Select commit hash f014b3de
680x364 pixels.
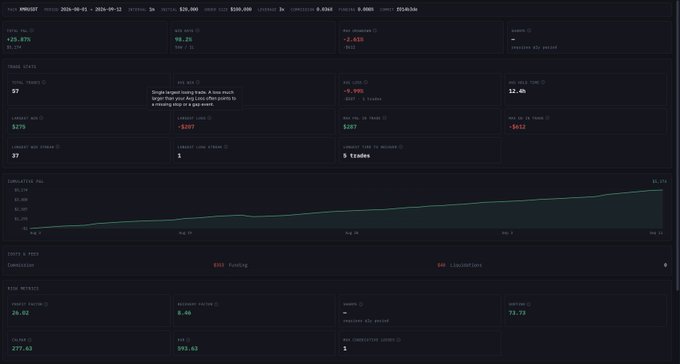(407, 9)
